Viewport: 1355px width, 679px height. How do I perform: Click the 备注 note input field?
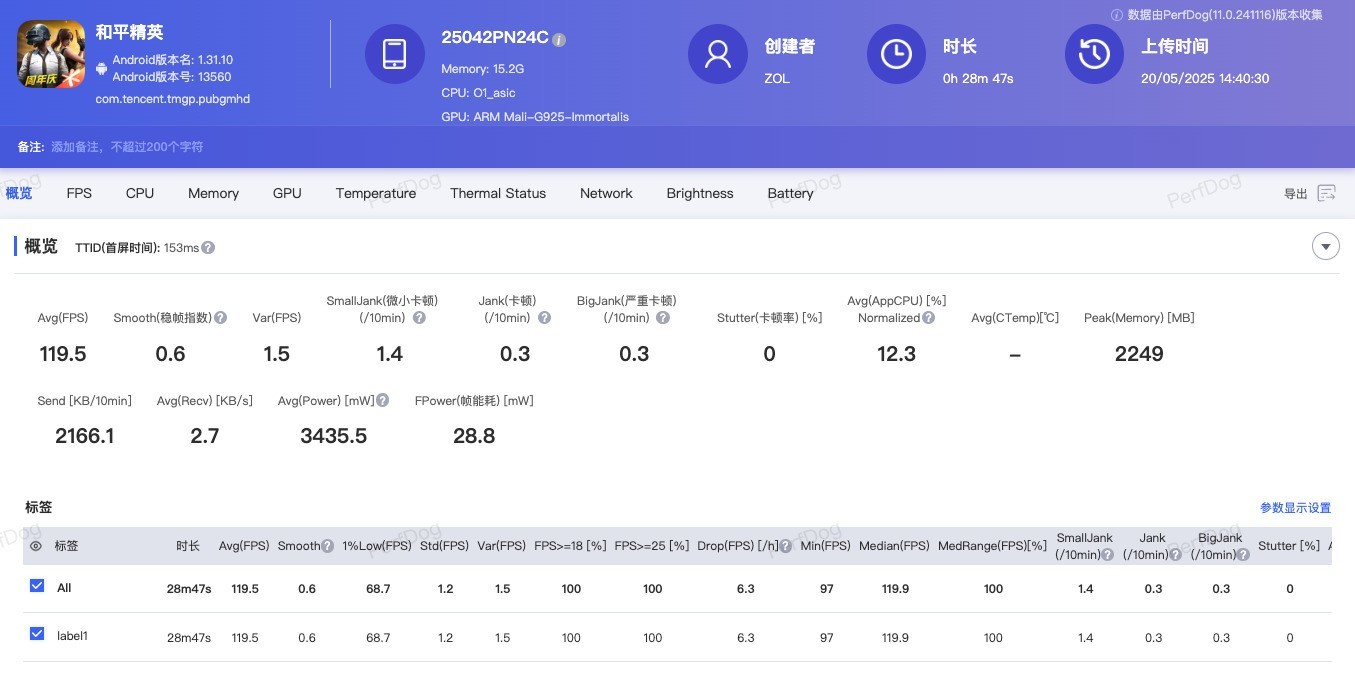(127, 147)
